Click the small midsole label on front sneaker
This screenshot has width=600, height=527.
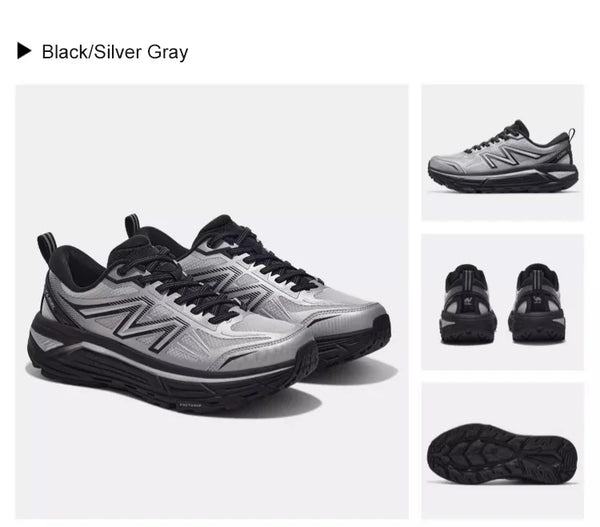click(191, 405)
